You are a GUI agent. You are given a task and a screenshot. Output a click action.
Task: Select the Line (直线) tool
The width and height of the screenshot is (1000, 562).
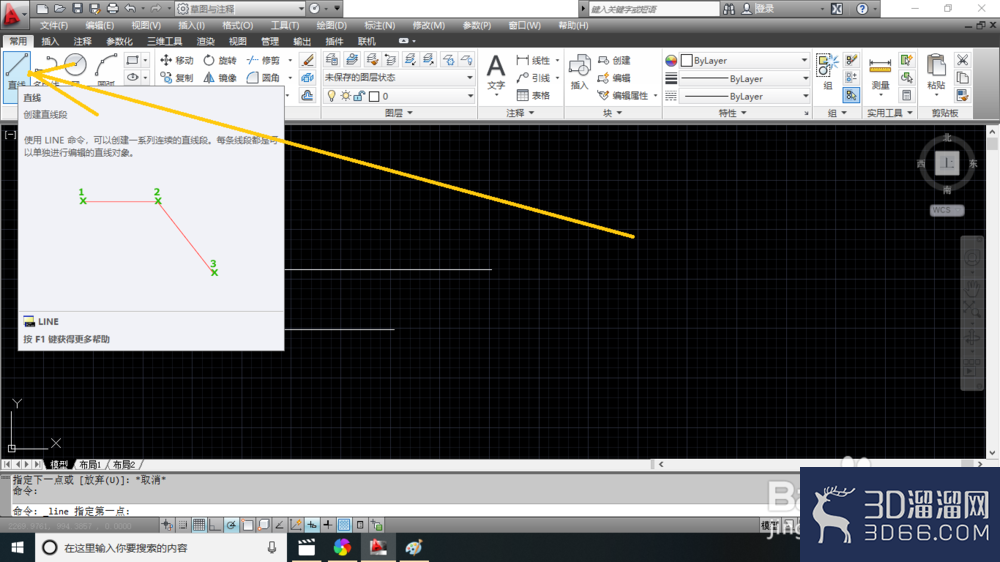17,70
